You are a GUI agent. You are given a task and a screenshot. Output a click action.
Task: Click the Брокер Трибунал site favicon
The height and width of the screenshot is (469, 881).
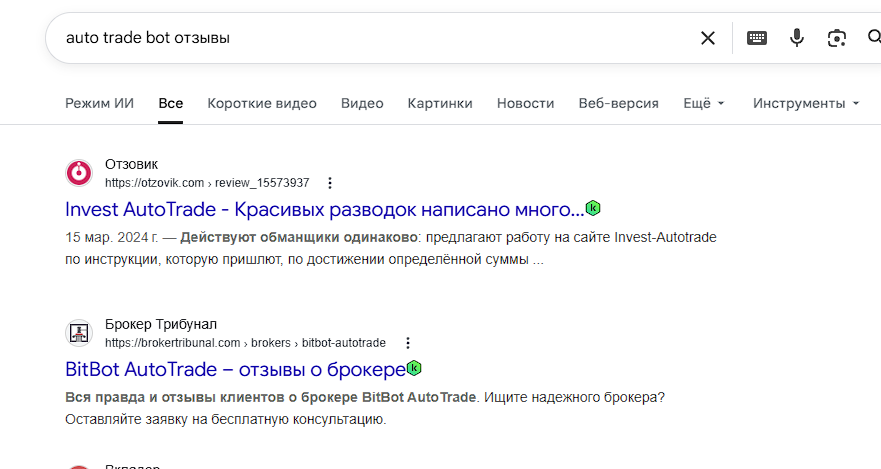click(79, 333)
